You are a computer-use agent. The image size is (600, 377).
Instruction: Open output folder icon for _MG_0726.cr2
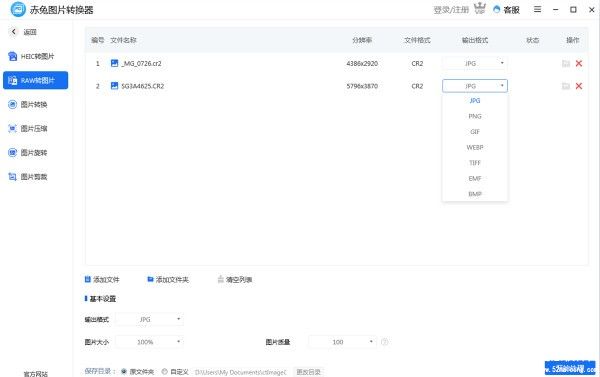[x=566, y=64]
